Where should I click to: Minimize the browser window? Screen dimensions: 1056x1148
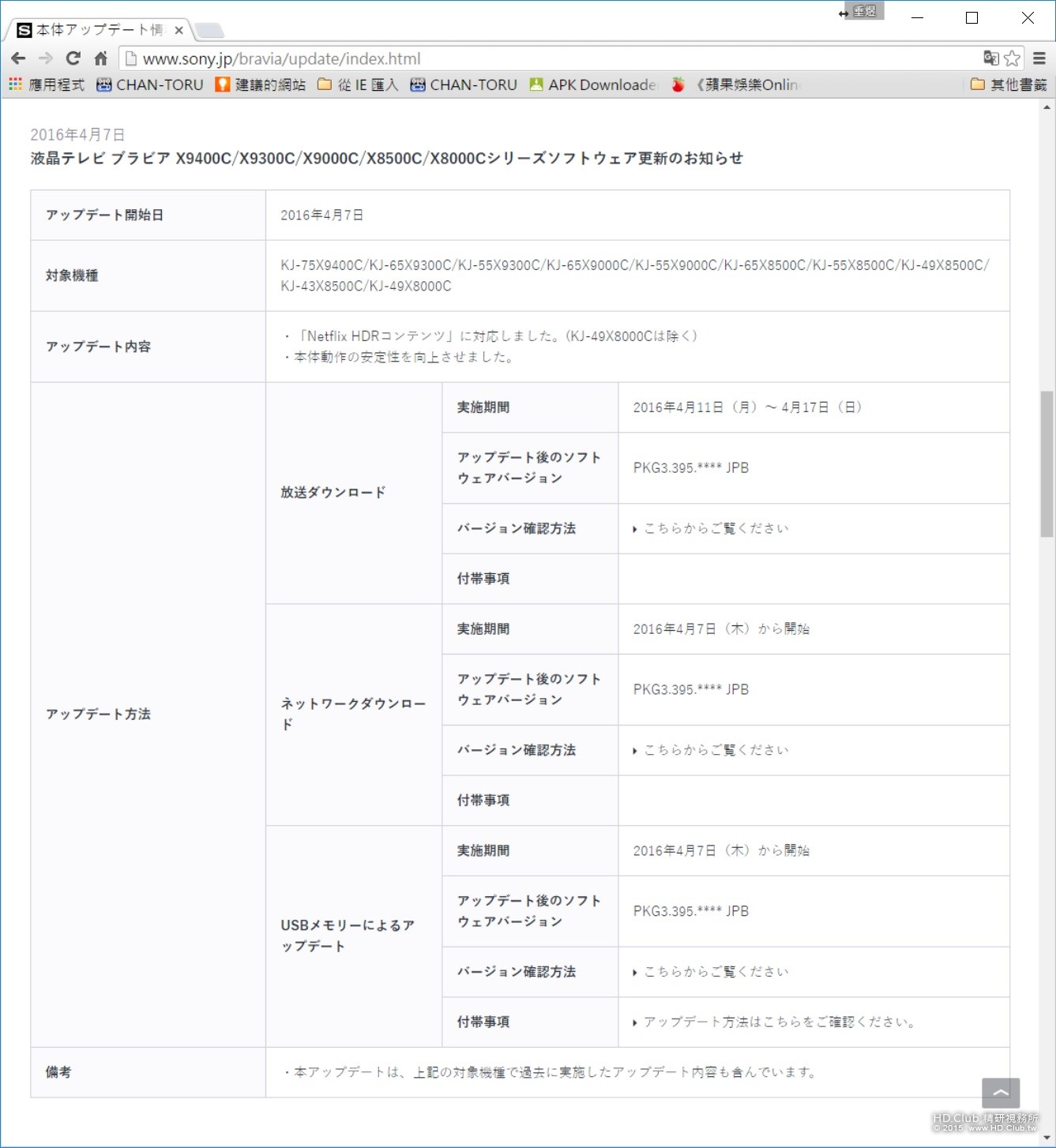[x=917, y=17]
